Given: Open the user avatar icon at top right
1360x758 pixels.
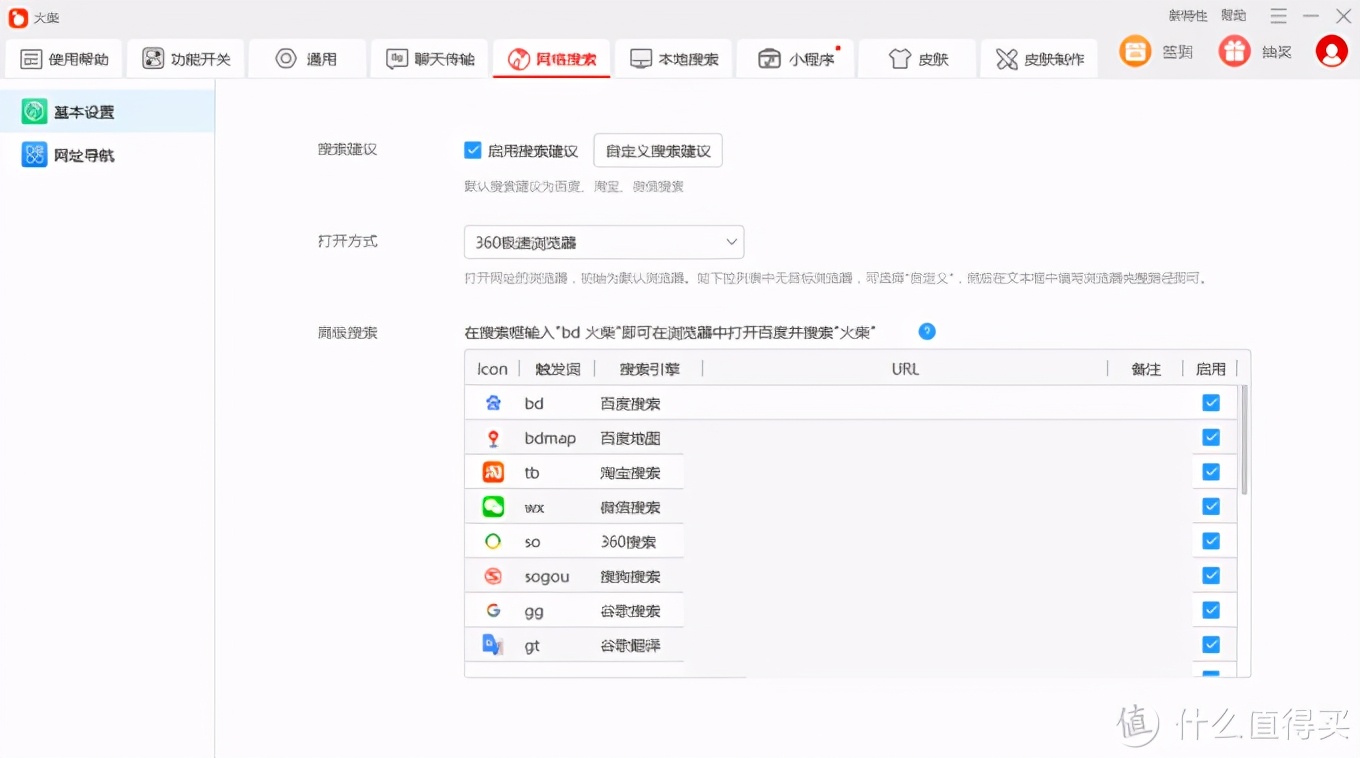Looking at the screenshot, I should pyautogui.click(x=1332, y=51).
